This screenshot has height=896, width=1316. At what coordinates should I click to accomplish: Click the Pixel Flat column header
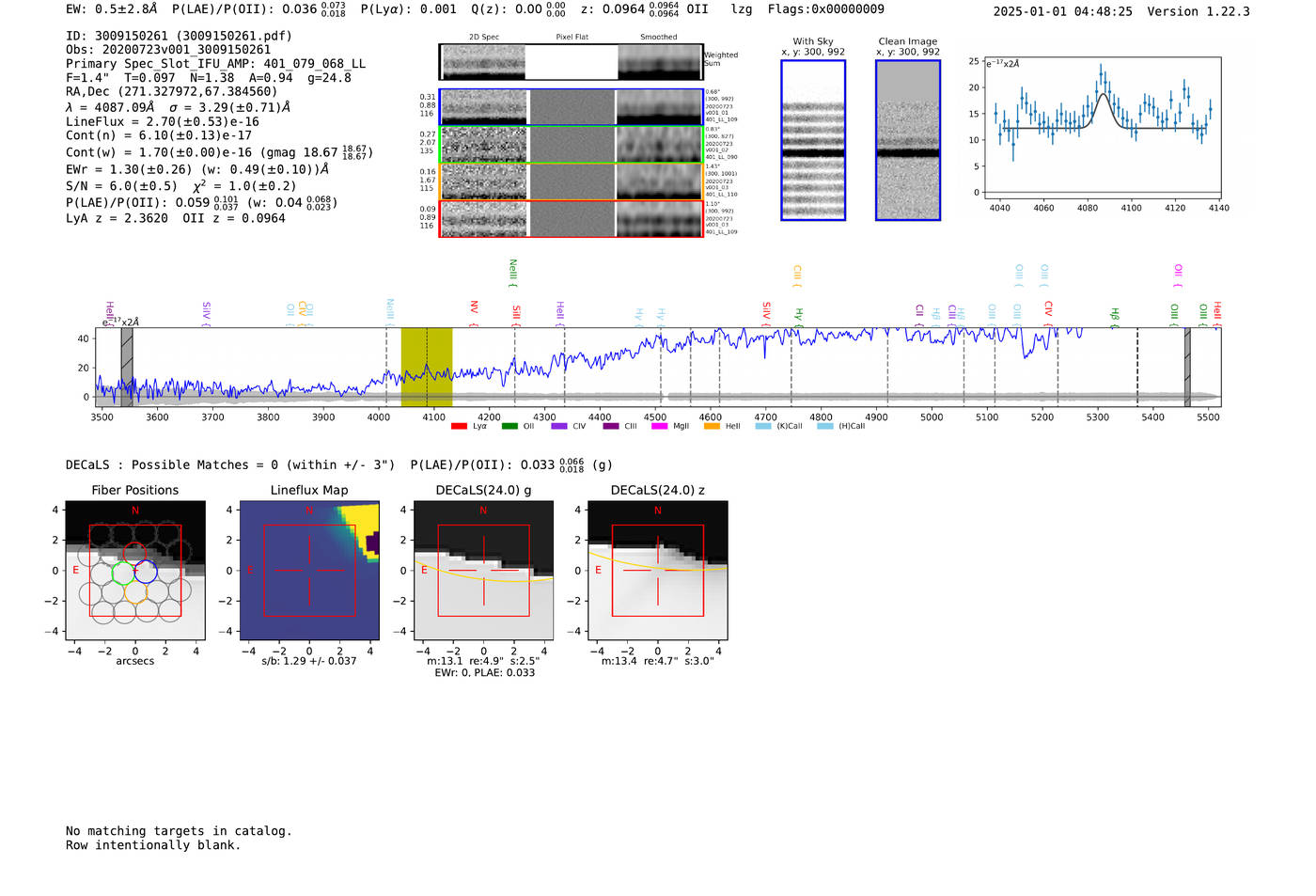tap(572, 37)
